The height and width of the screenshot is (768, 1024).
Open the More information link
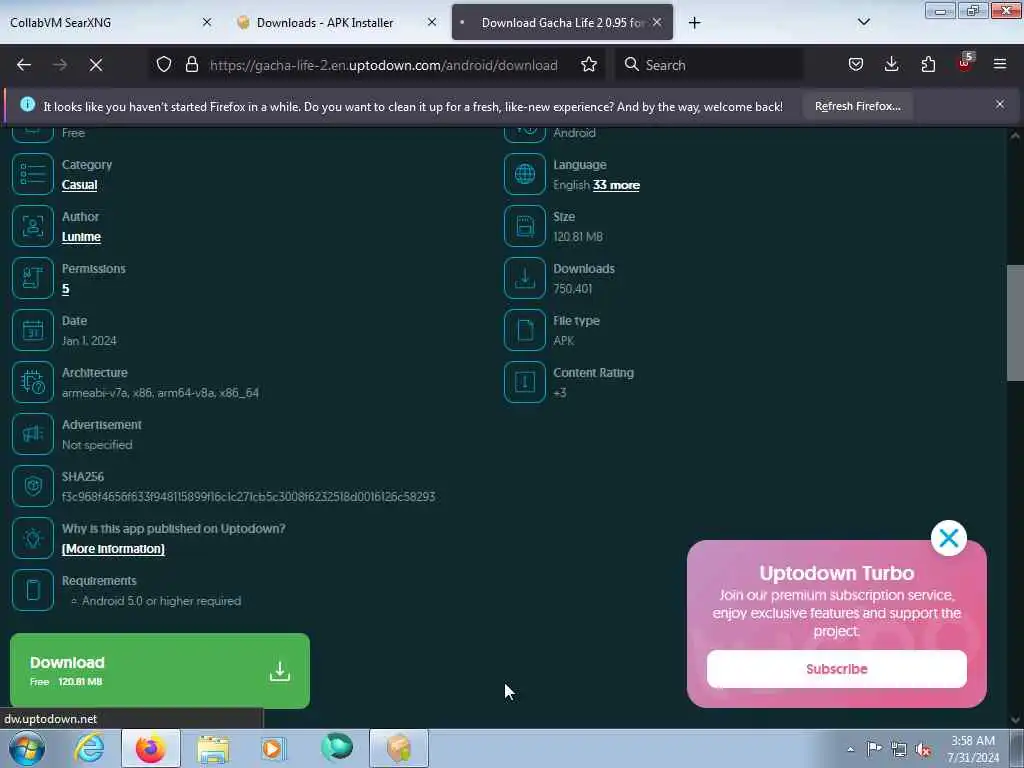point(113,549)
